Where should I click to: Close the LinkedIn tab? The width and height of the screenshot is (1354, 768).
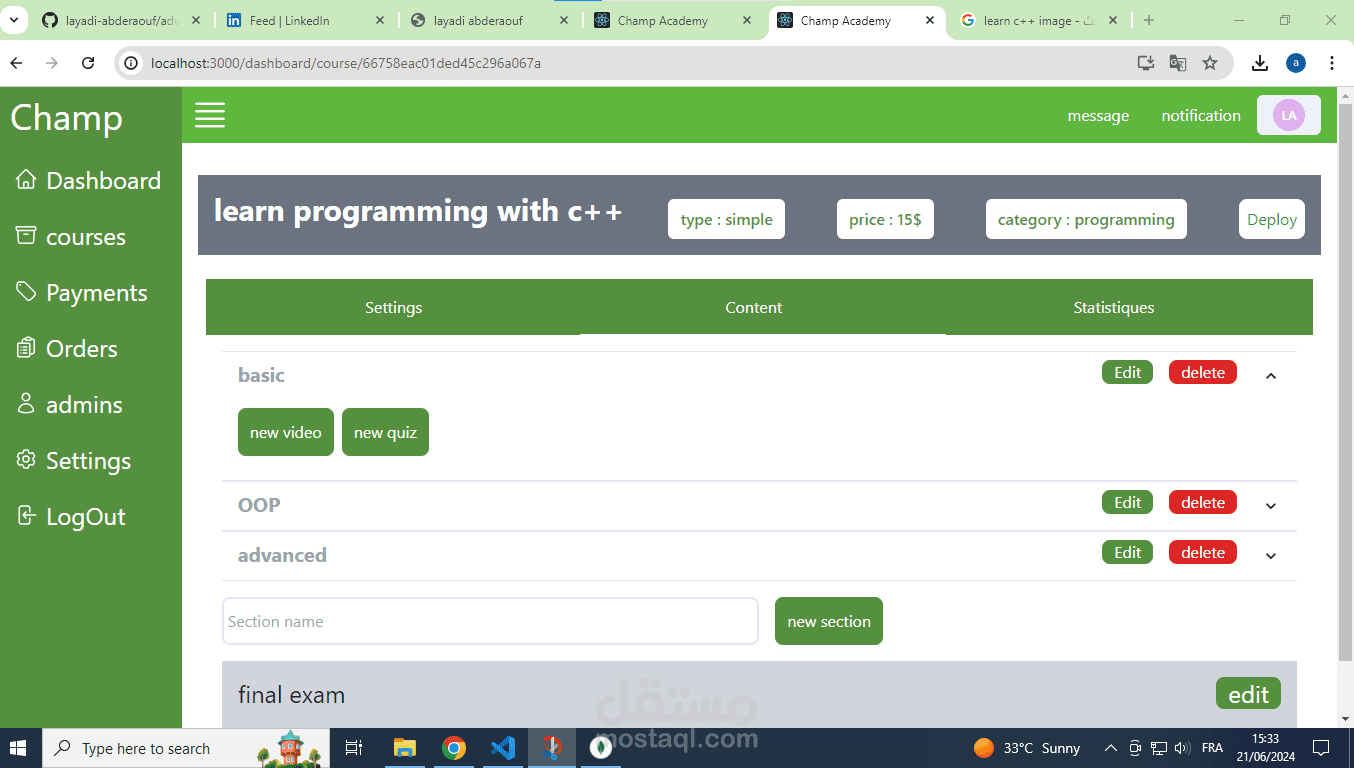tap(378, 20)
